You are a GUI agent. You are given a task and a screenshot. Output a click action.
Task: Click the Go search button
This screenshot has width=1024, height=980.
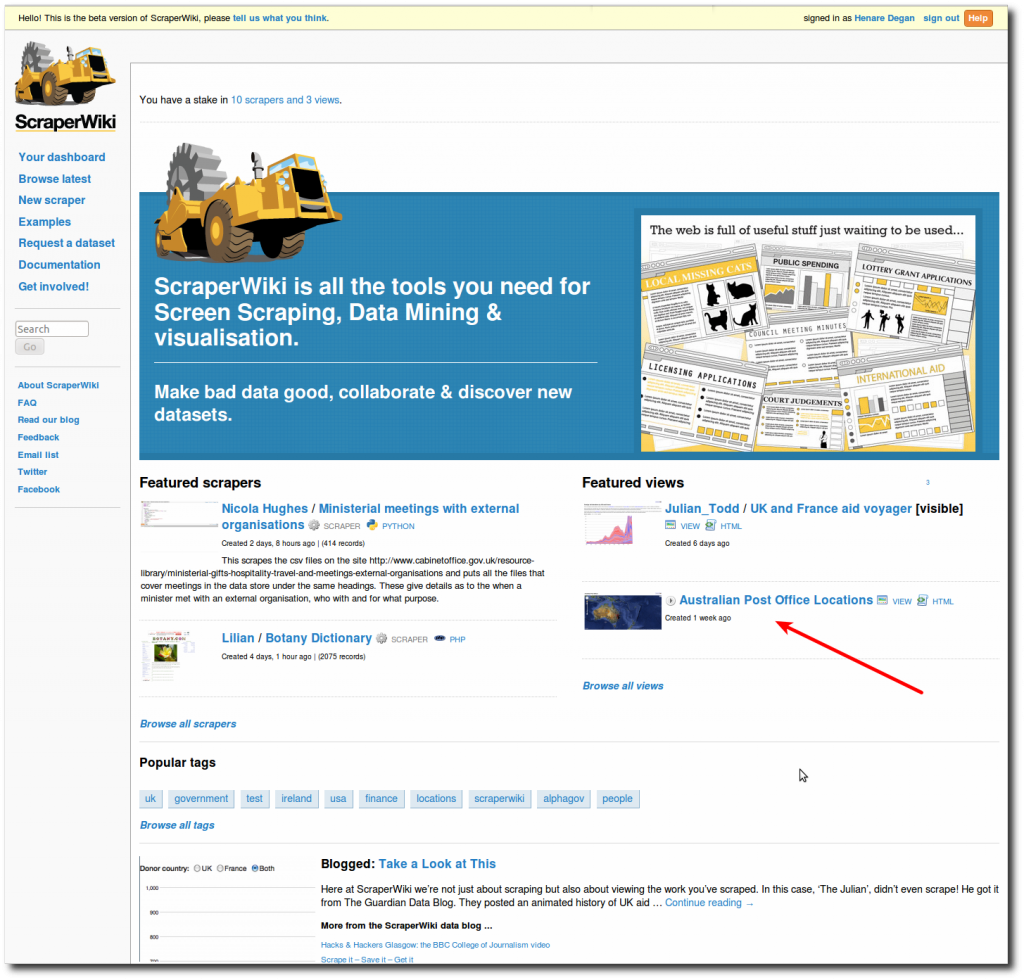point(30,347)
